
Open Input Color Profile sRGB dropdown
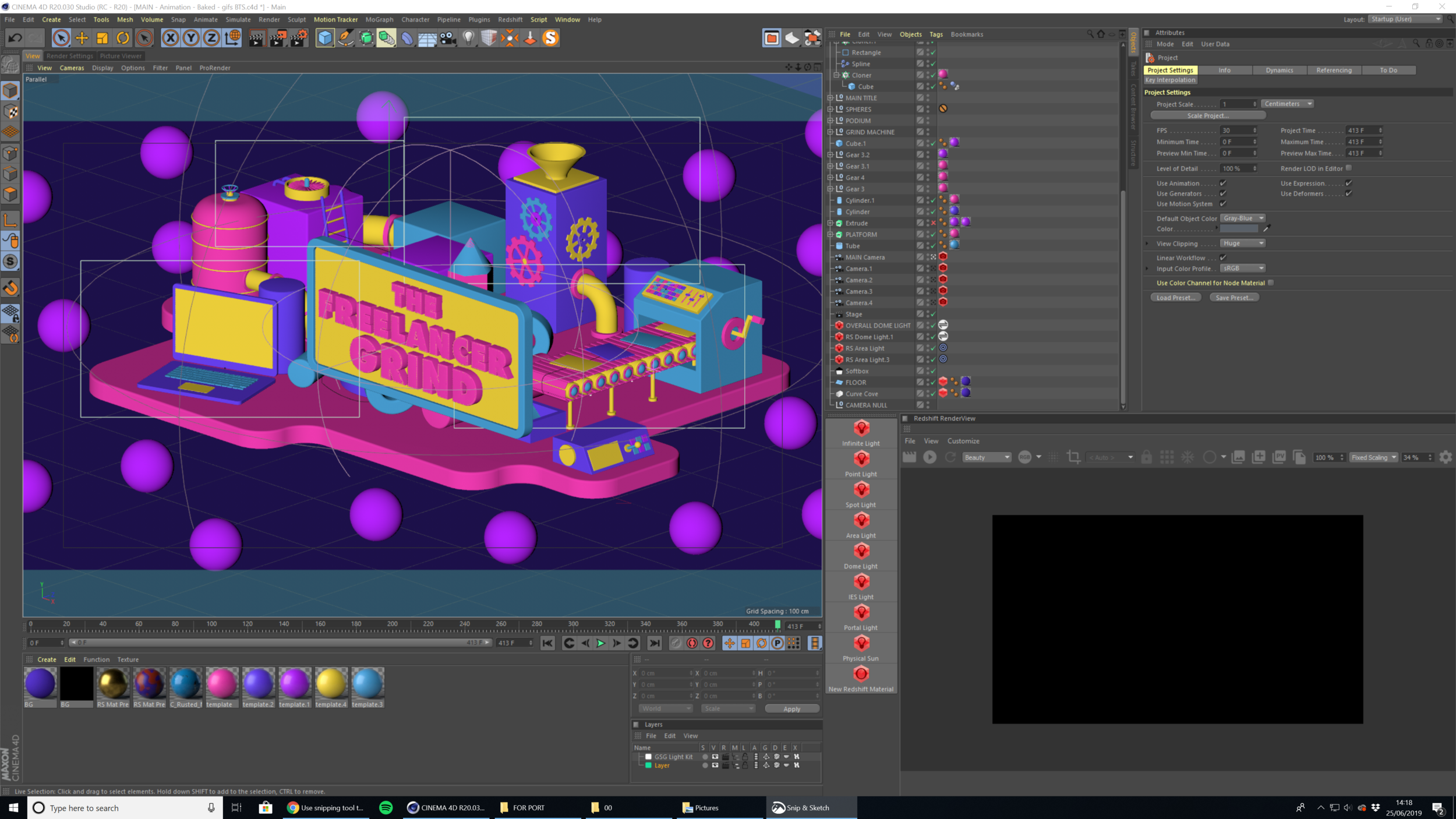pos(1243,269)
